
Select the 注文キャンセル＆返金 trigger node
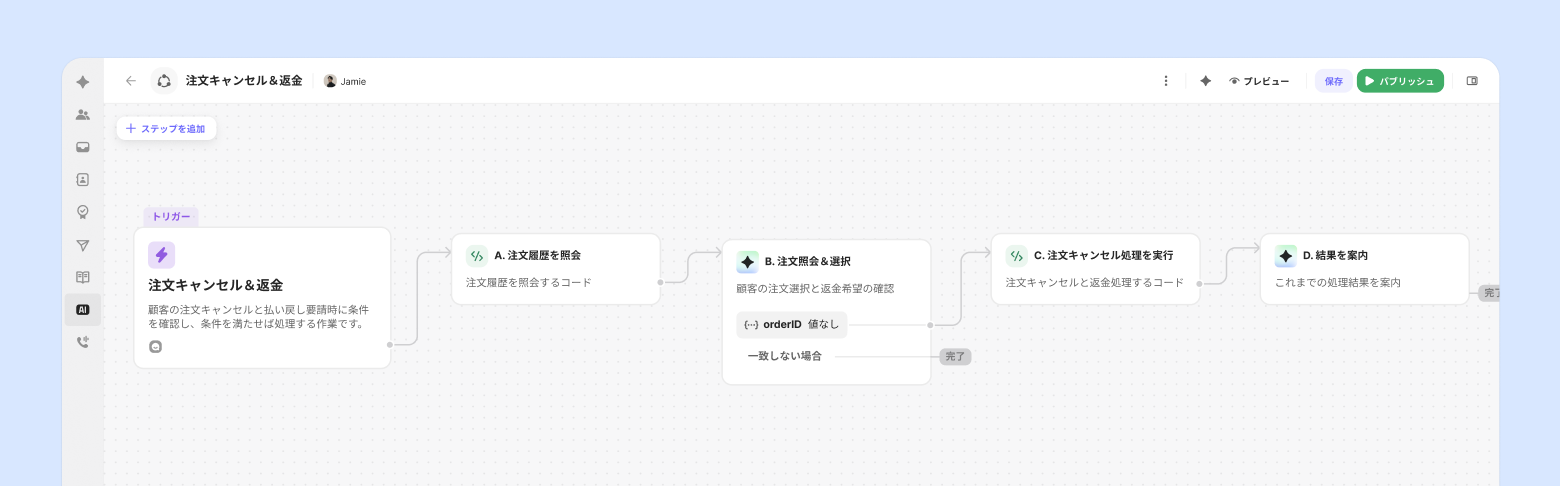click(262, 298)
